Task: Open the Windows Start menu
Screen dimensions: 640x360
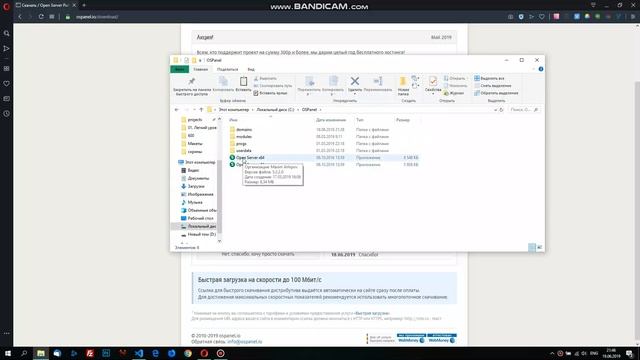Action: (7, 353)
